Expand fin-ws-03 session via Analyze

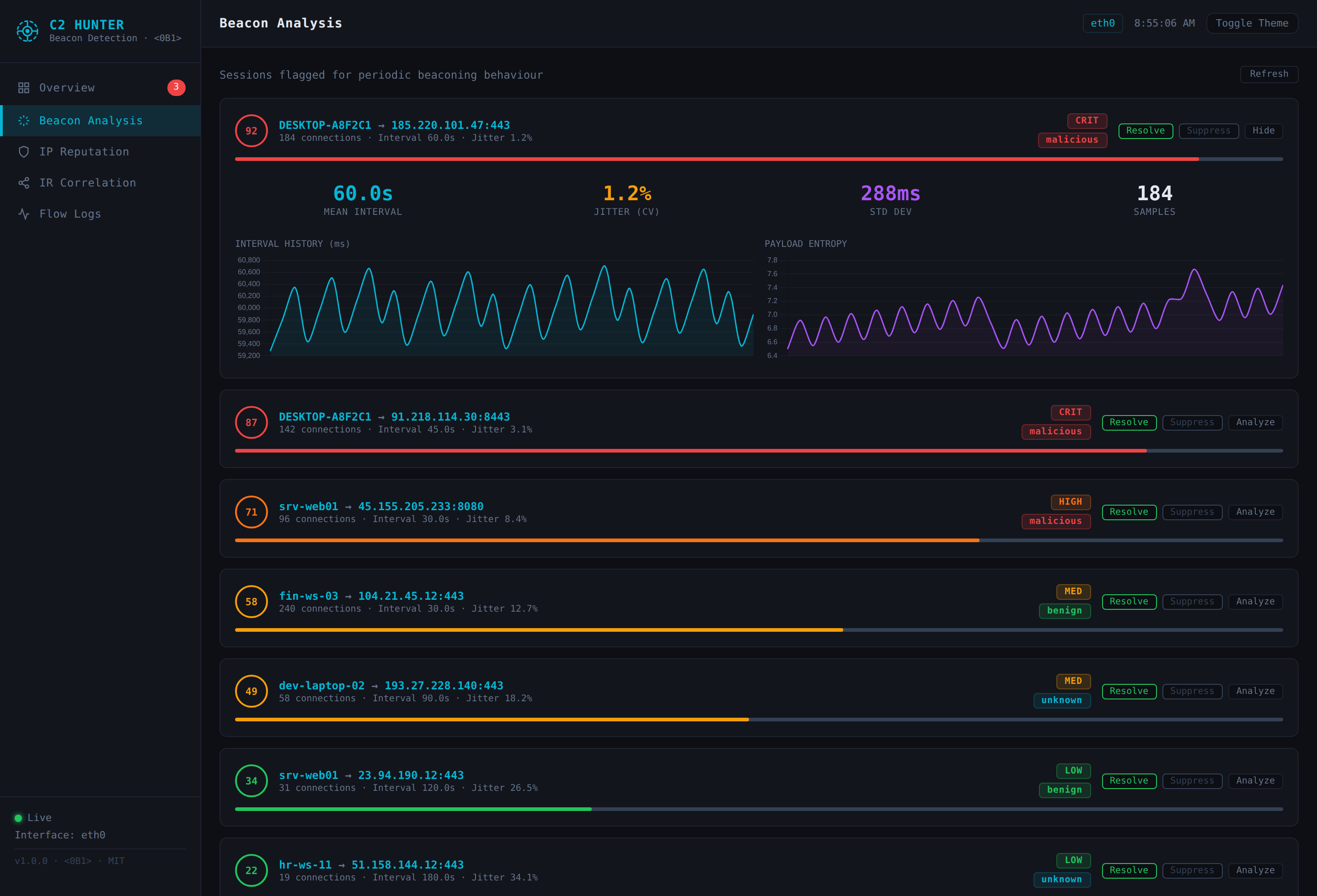1255,602
